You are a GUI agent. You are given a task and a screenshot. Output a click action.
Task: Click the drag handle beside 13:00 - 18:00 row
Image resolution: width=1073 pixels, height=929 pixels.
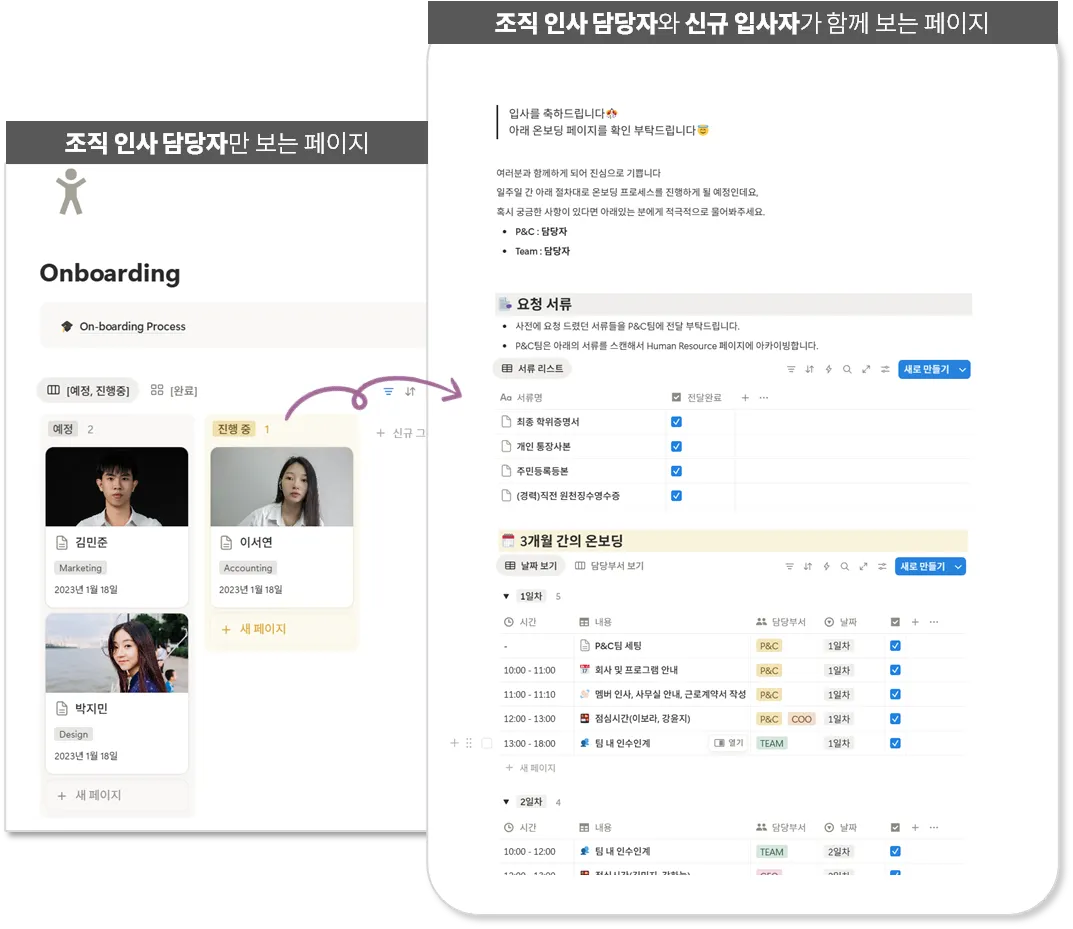coord(469,744)
